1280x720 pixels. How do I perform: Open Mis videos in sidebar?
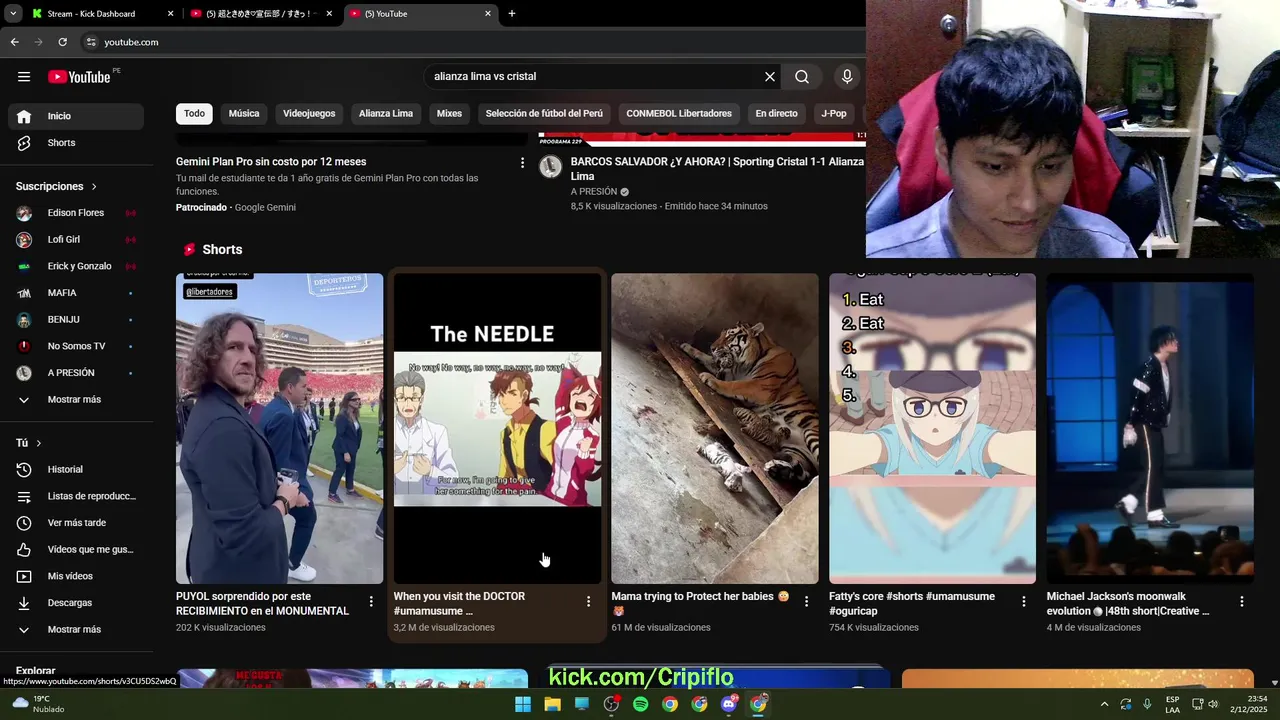tap(76, 576)
